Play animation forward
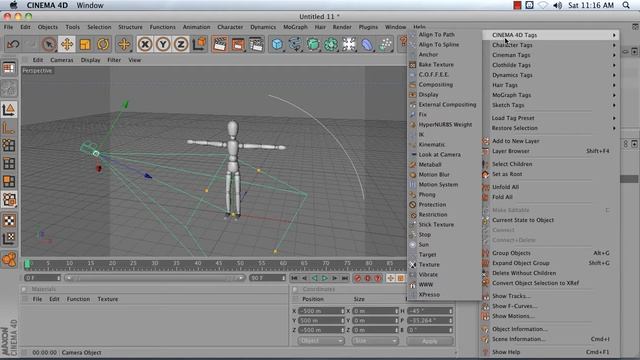640x360 pixels. coord(324,278)
